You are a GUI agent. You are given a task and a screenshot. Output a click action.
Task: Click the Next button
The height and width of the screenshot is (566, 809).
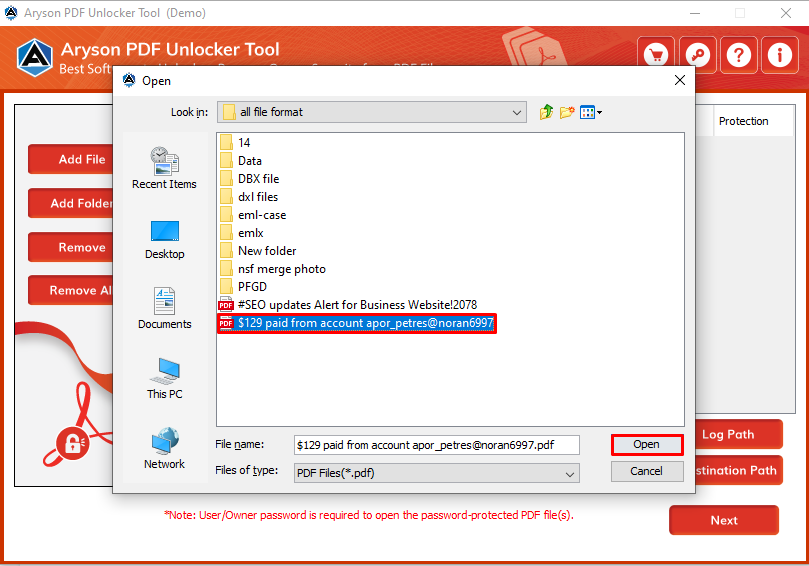click(724, 520)
